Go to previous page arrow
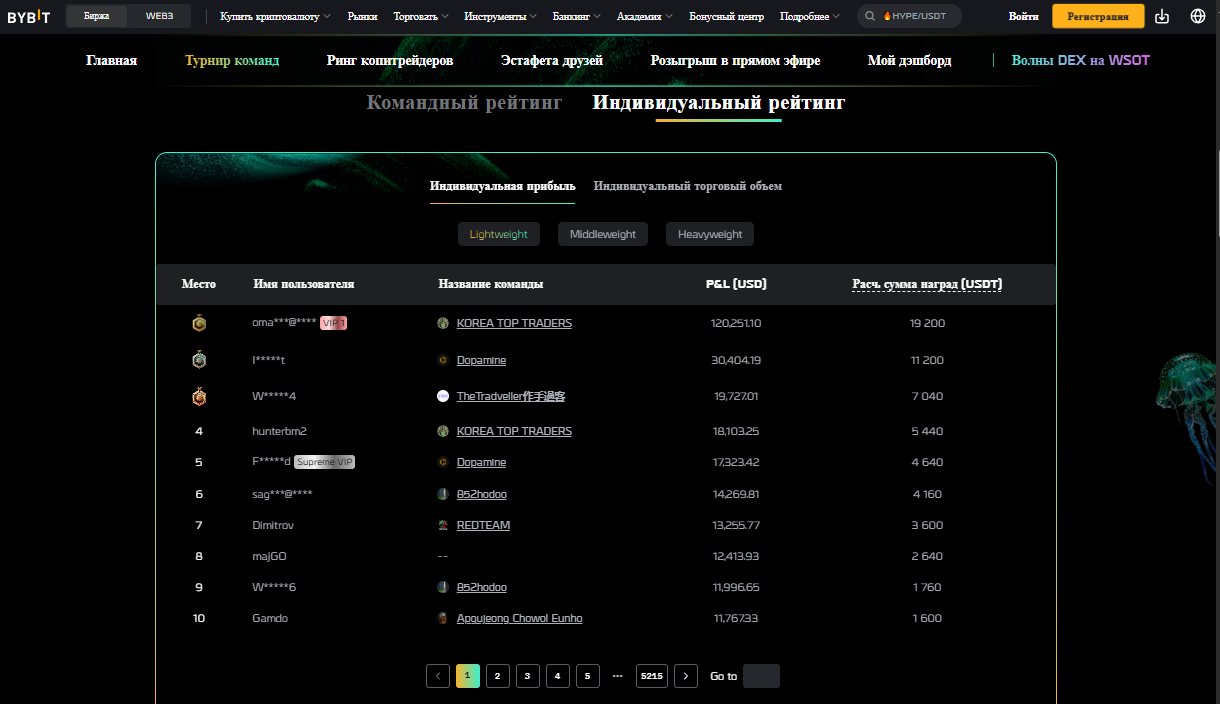This screenshot has width=1220, height=704. pyautogui.click(x=438, y=676)
